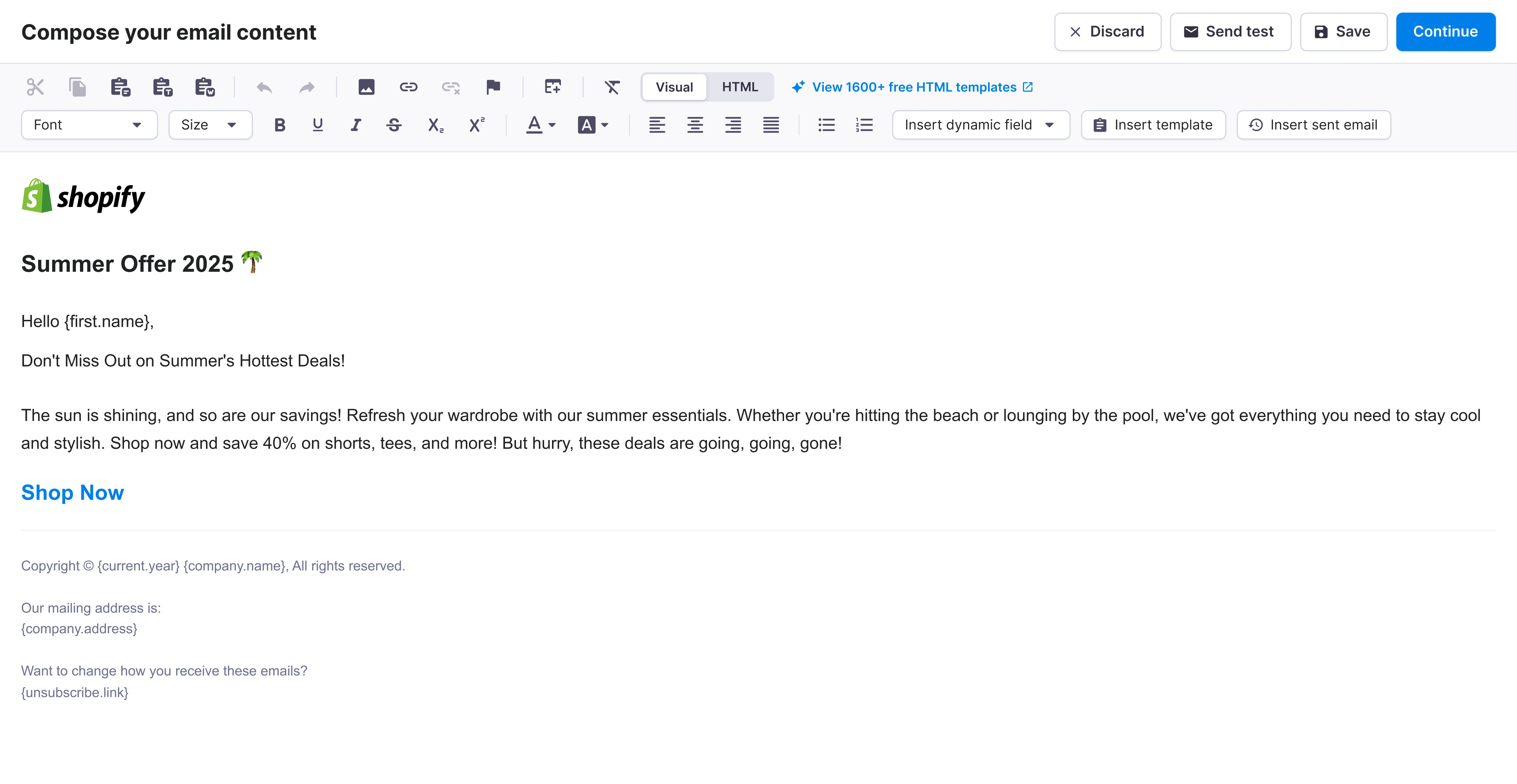Open the Insert dynamic field dropdown
This screenshot has width=1517, height=784.
pos(981,125)
